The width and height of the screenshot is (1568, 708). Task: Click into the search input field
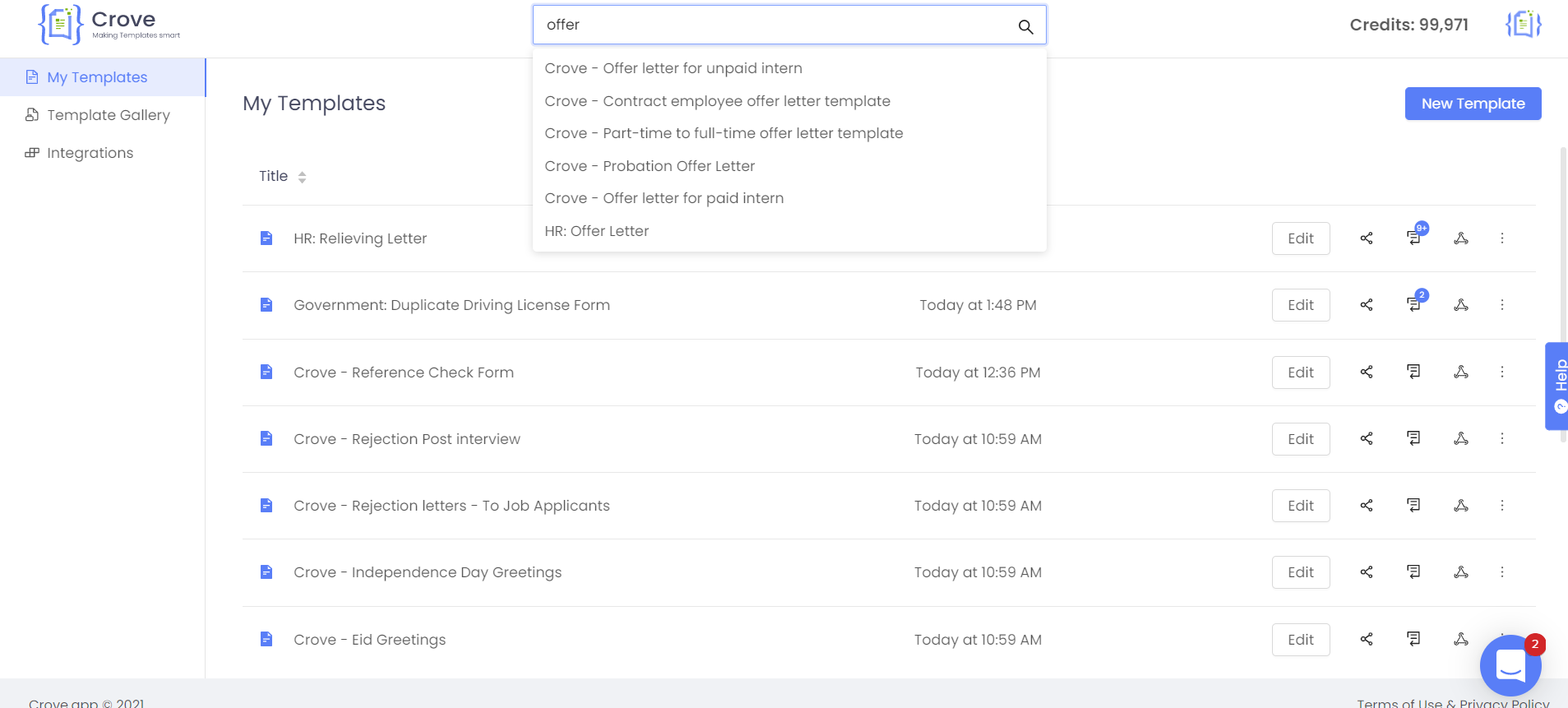pyautogui.click(x=773, y=25)
